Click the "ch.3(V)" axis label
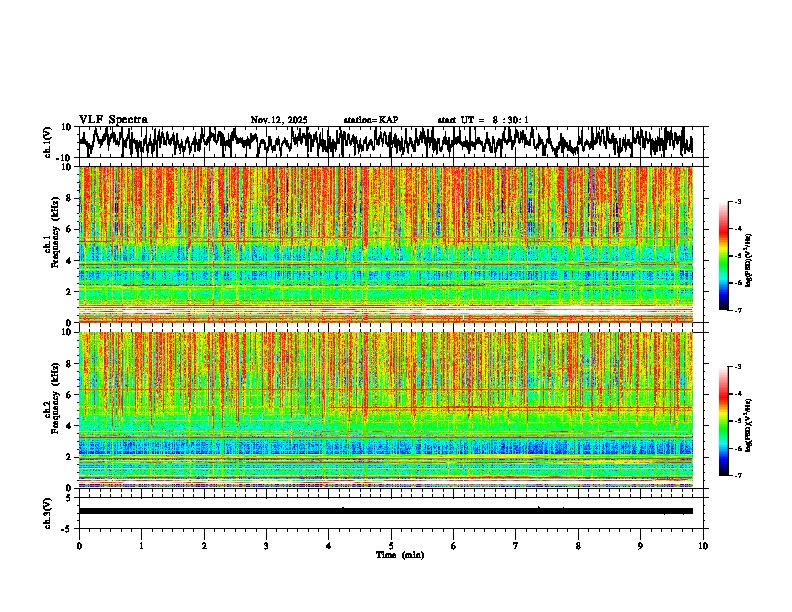792x612 pixels. [x=48, y=513]
